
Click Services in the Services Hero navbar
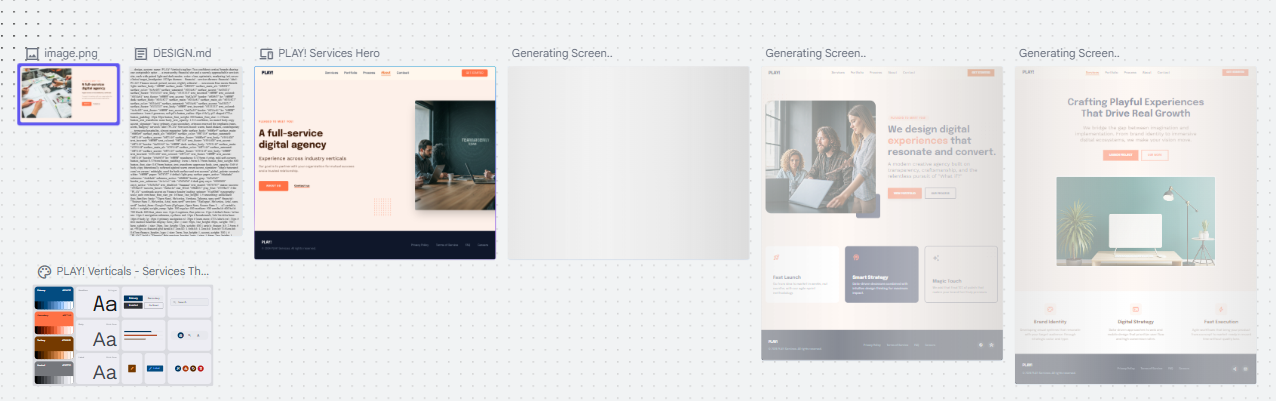(x=324, y=73)
